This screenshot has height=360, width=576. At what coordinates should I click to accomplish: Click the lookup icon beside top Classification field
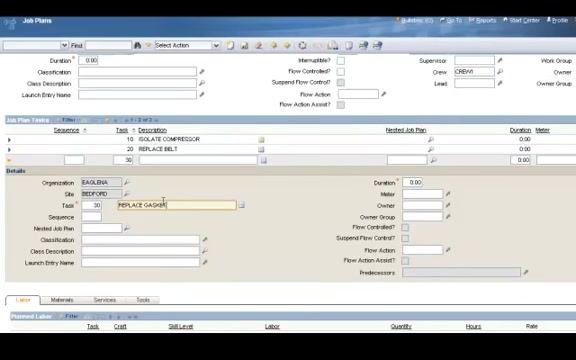(x=202, y=72)
